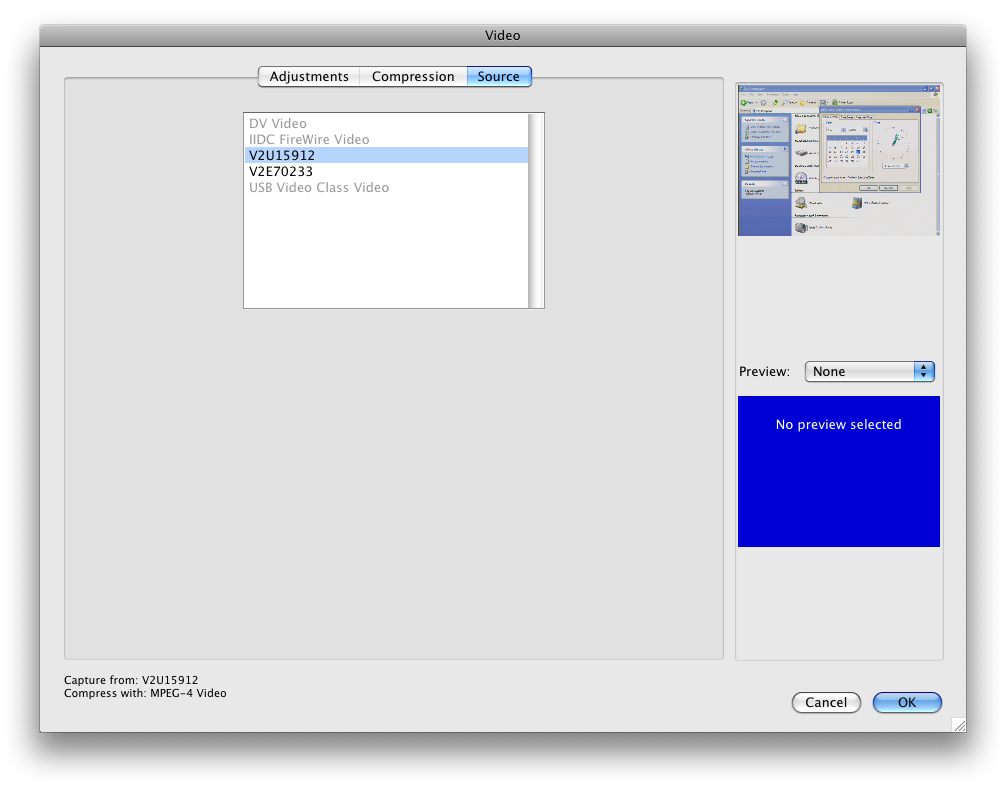Click the live video capture thumbnail
Viewport: 1006px width, 787px height.
(838, 160)
